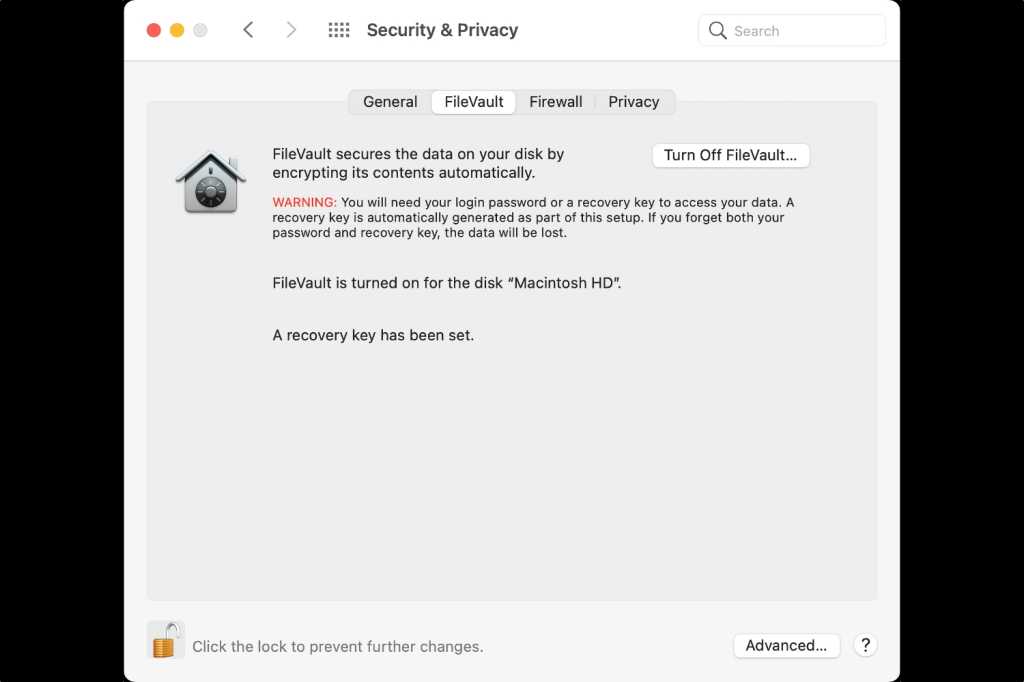Image resolution: width=1024 pixels, height=682 pixels.
Task: Click Turn Off FileVault
Action: [730, 155]
